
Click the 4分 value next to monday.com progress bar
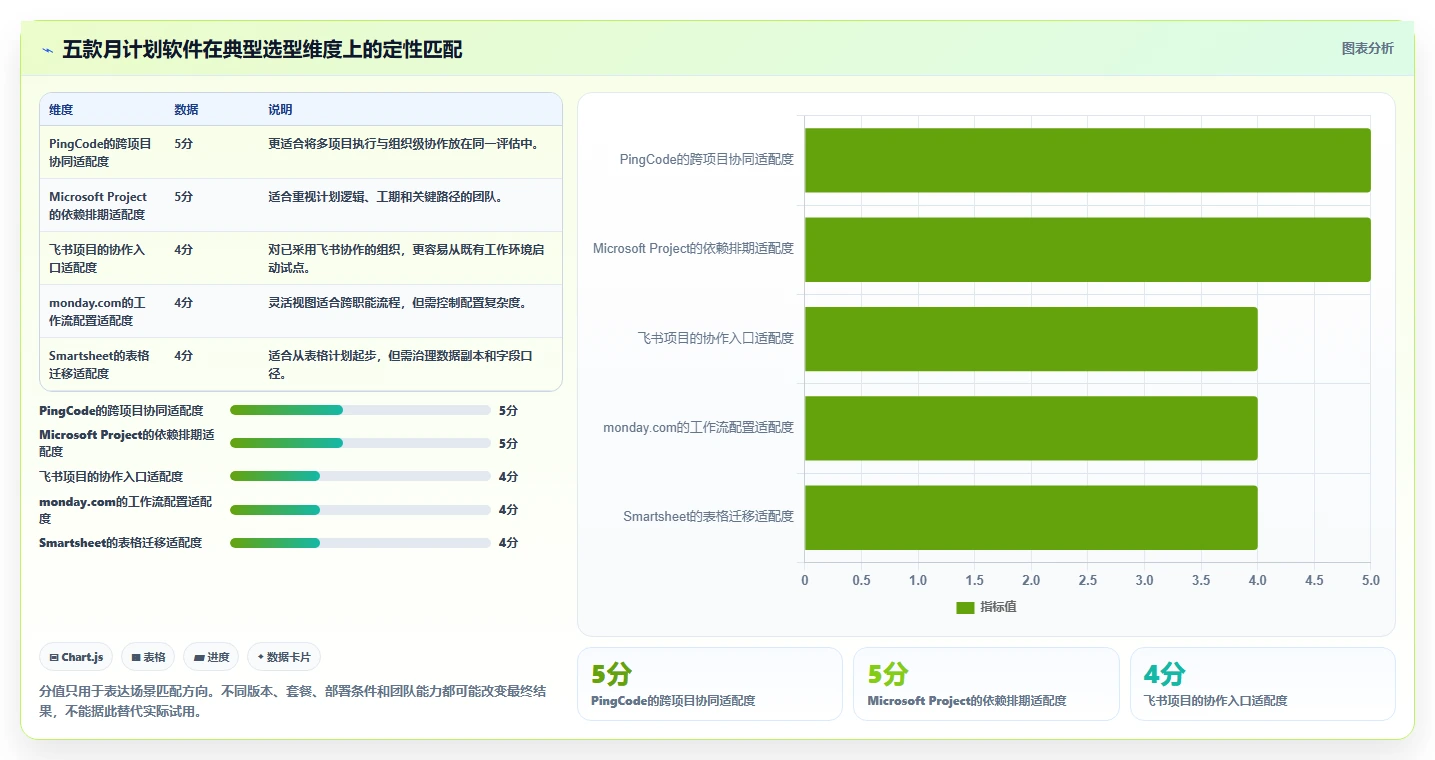click(x=508, y=509)
